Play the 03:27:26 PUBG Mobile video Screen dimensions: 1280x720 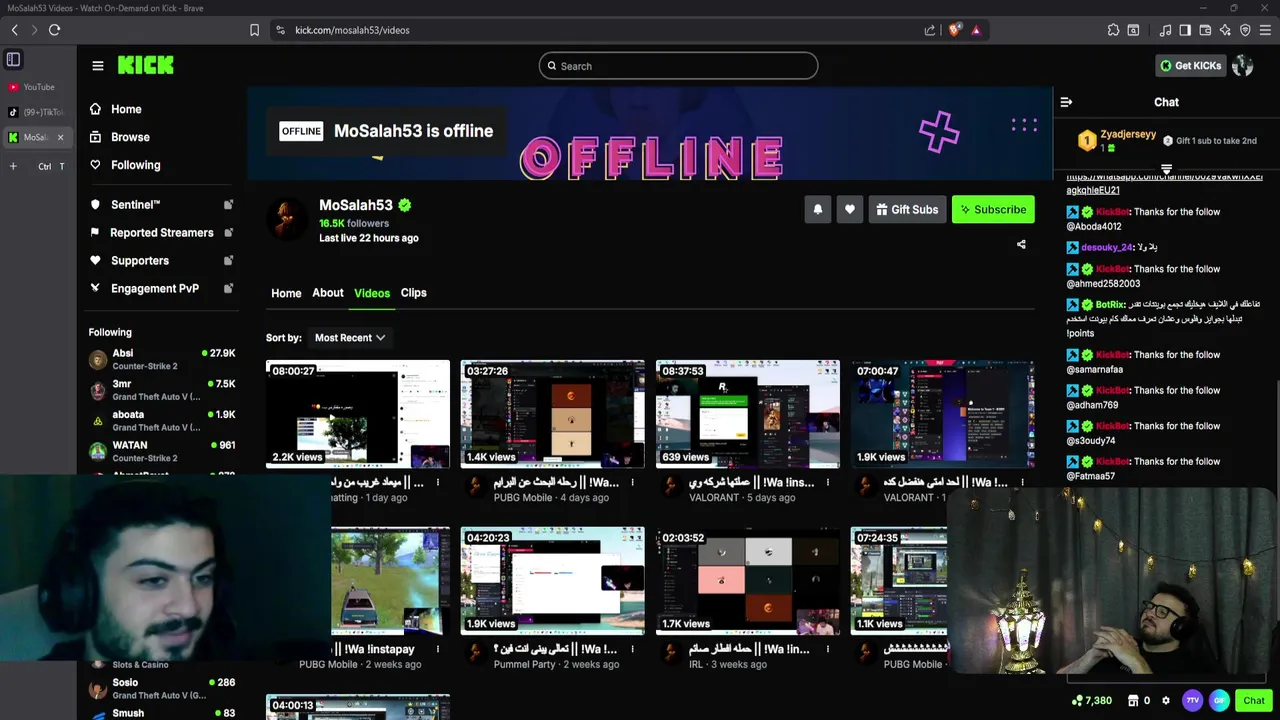553,414
